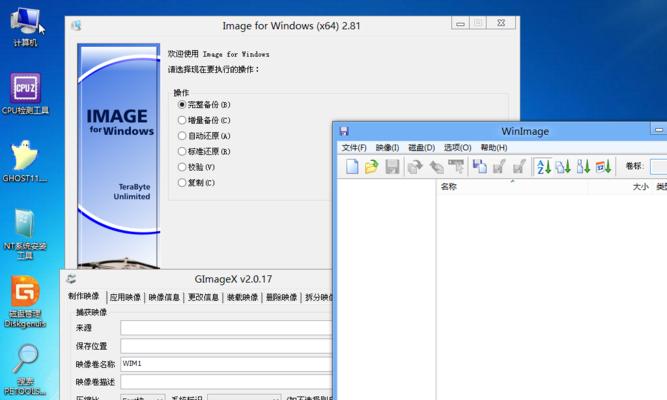Click the 映像卷描述 description field

click(x=226, y=382)
